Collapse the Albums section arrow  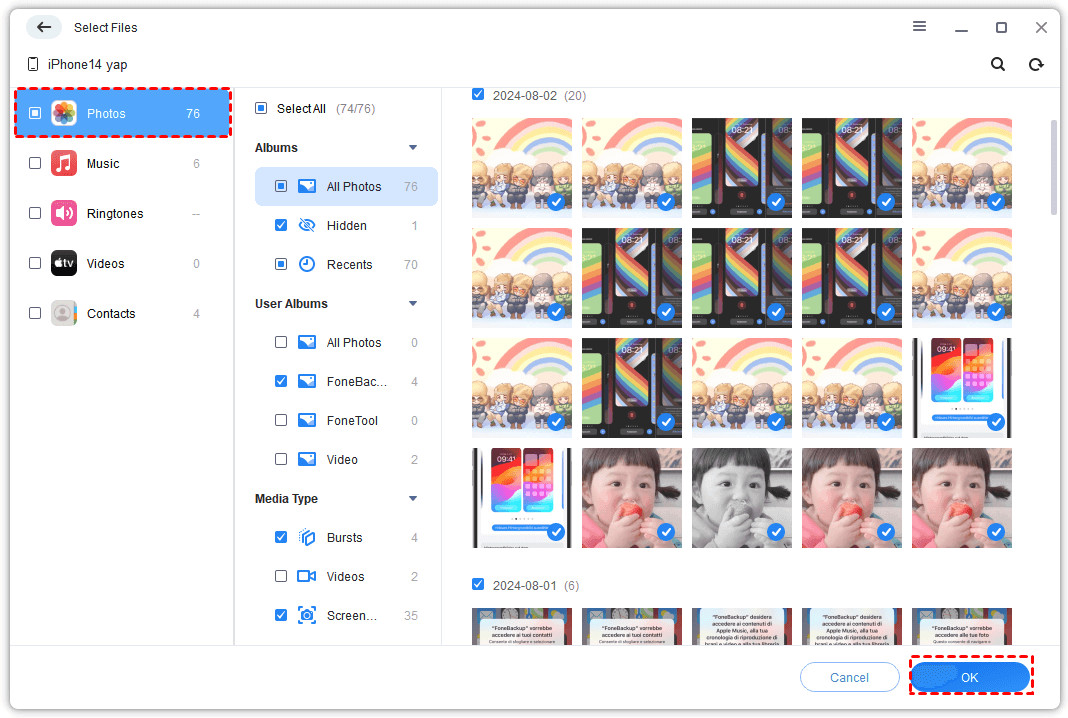point(413,148)
